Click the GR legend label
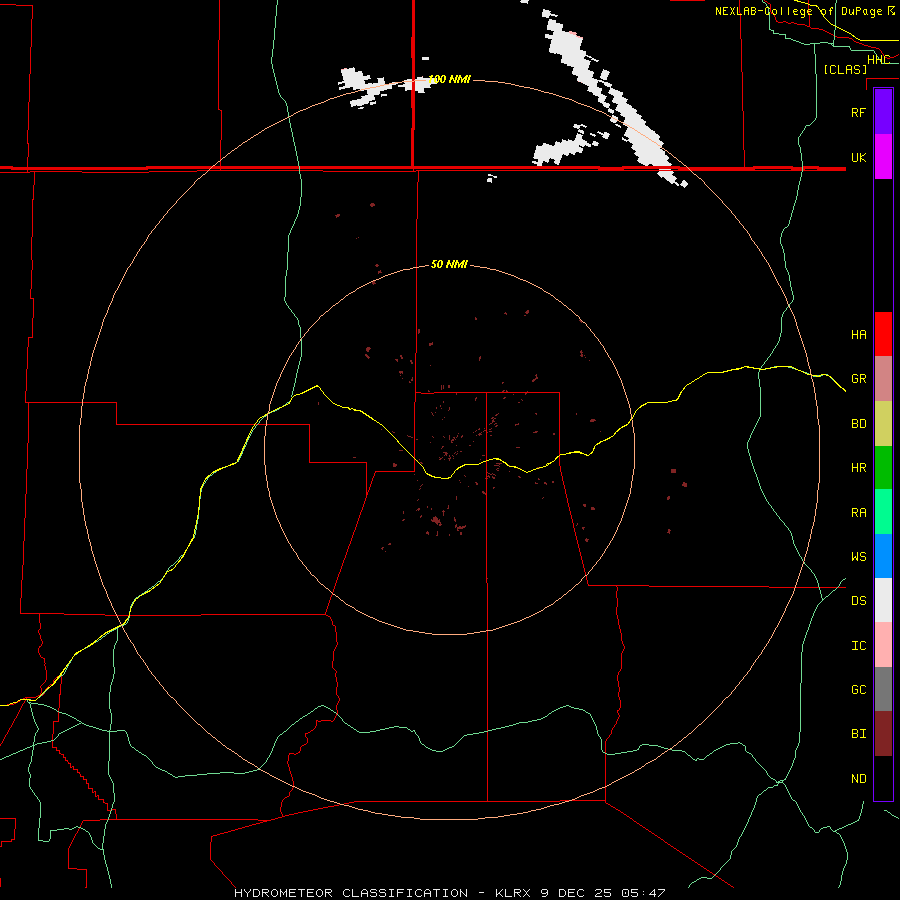The width and height of the screenshot is (900, 900). pos(858,379)
